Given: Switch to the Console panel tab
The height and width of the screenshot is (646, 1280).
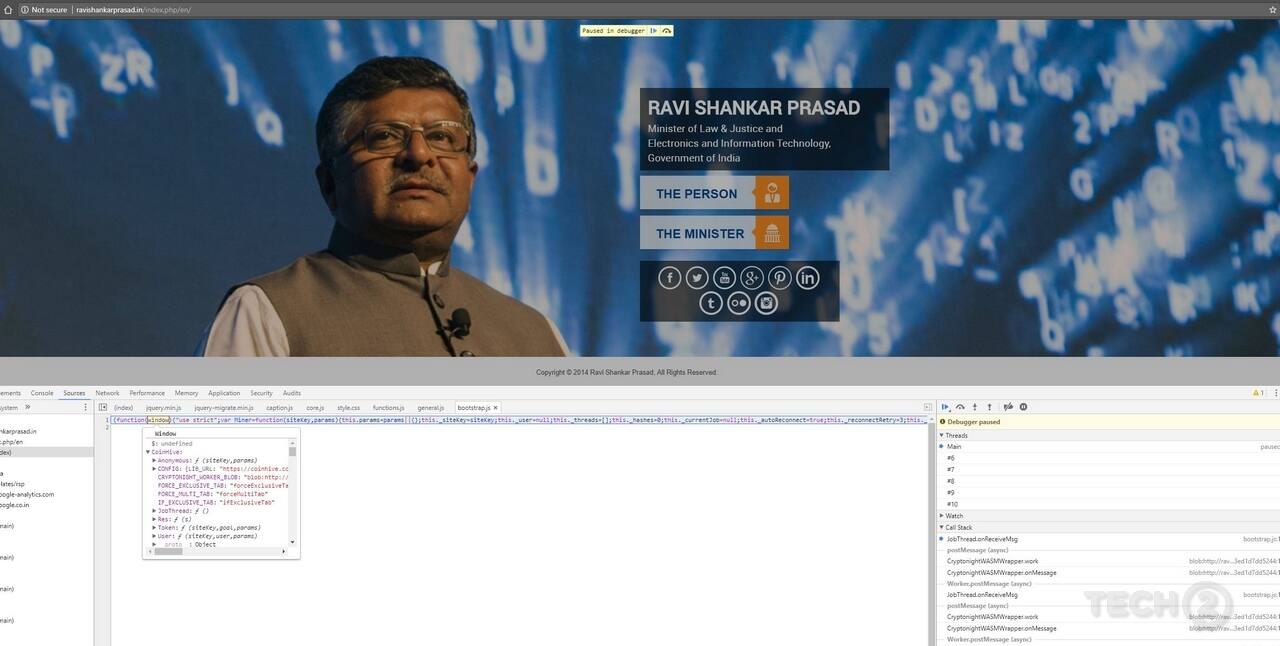Looking at the screenshot, I should pos(42,393).
